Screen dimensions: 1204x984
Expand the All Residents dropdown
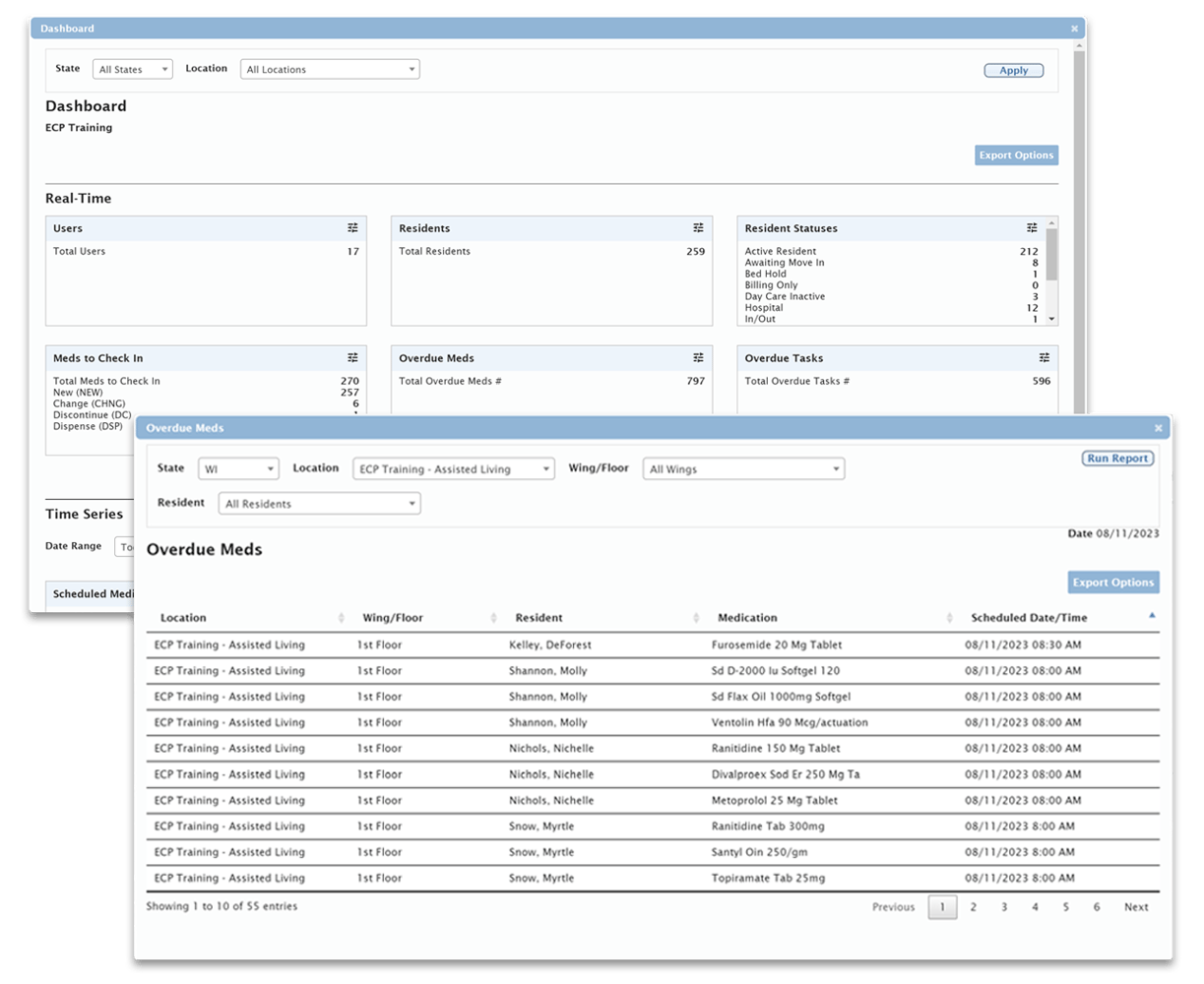click(319, 504)
